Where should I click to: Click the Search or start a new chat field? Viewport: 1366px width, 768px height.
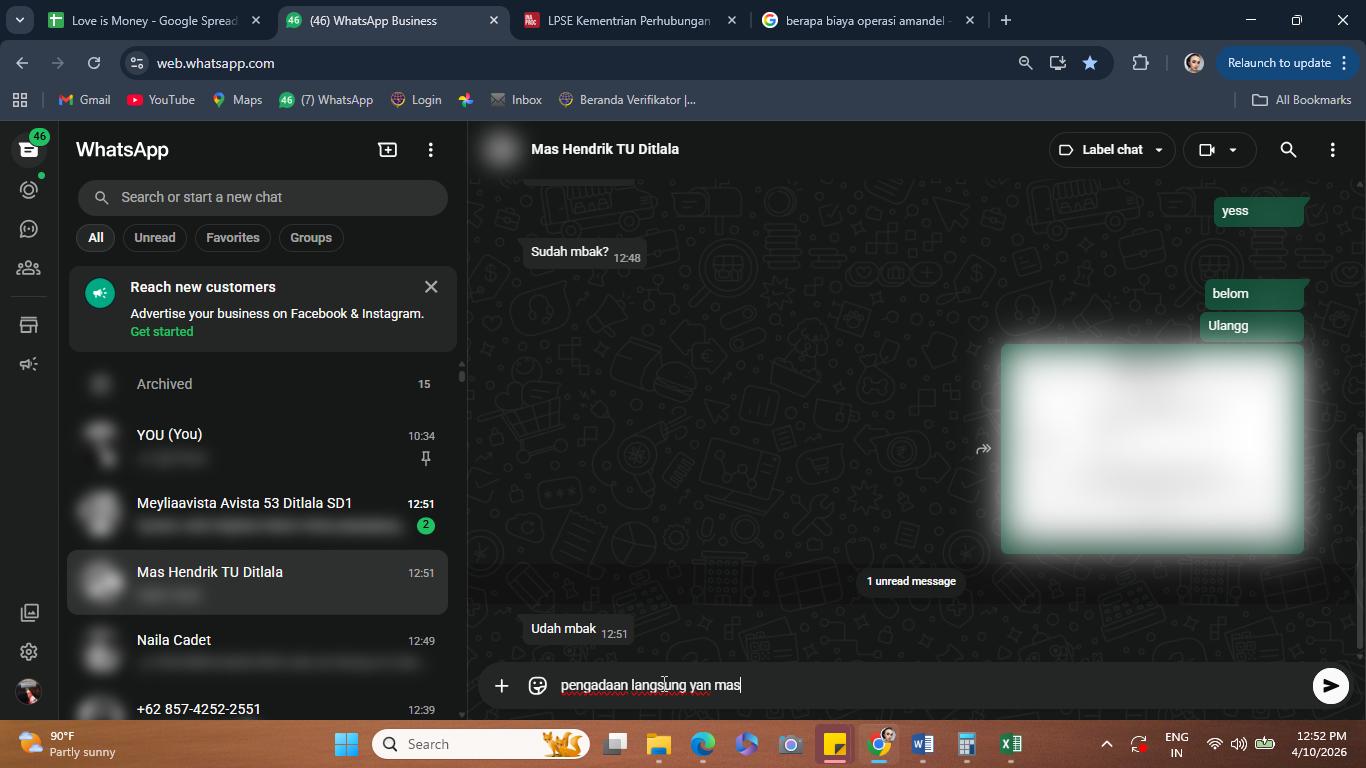pos(263,197)
